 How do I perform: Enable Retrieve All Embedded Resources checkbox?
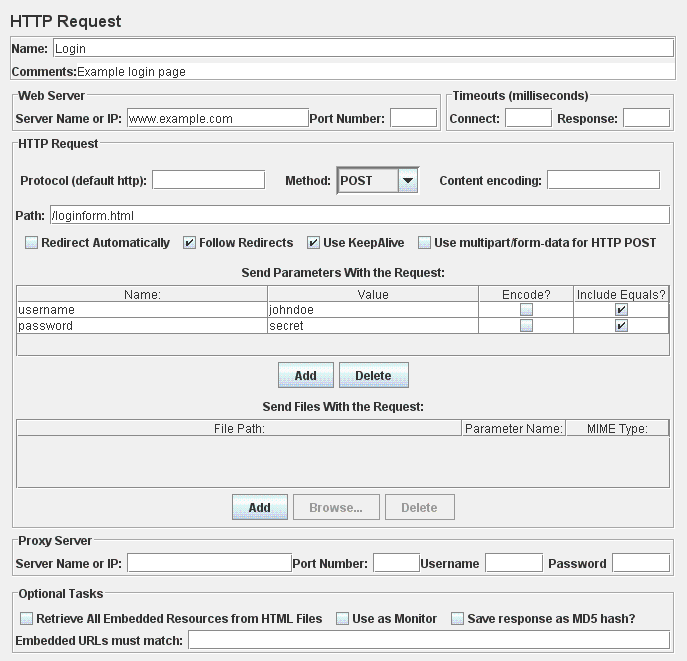(x=27, y=619)
